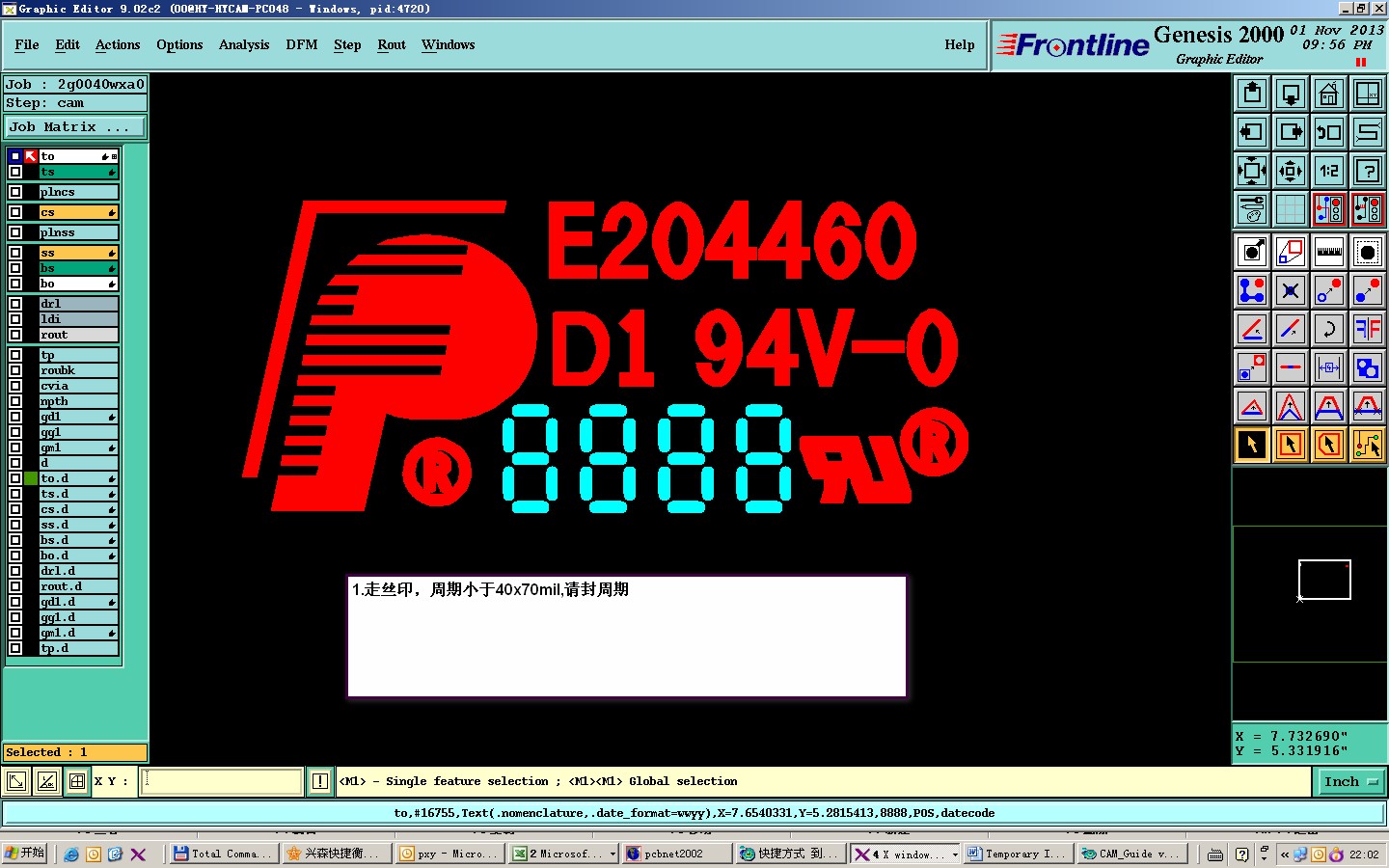Select the layer row named bo
The image size is (1389, 868).
(x=78, y=284)
